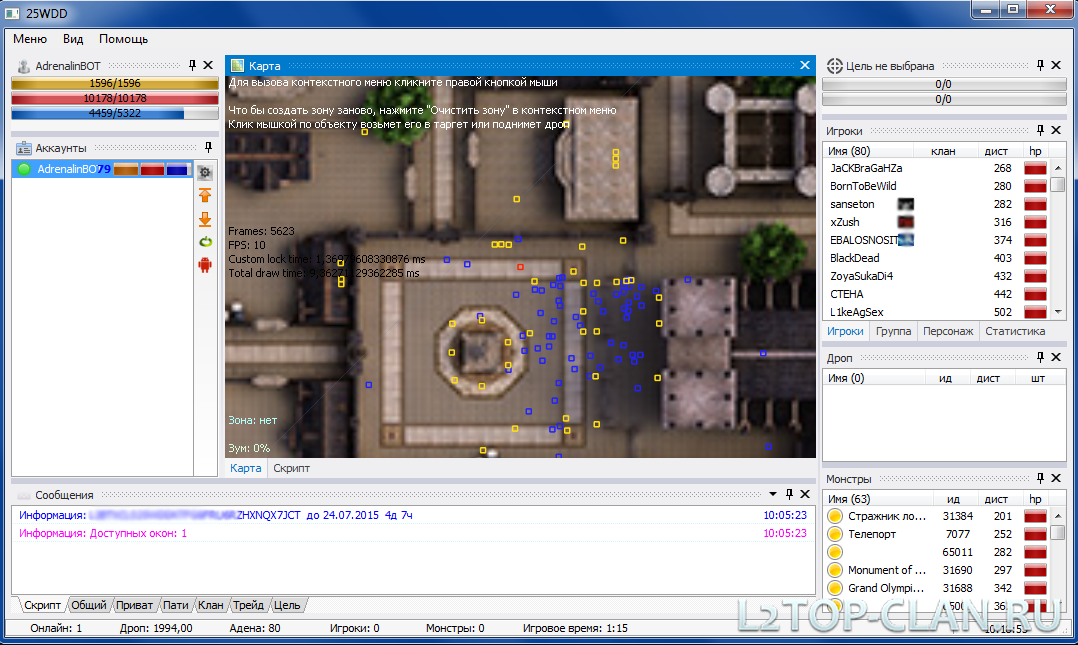
Task: Select player BlackDead in the list
Action: [x=936, y=258]
